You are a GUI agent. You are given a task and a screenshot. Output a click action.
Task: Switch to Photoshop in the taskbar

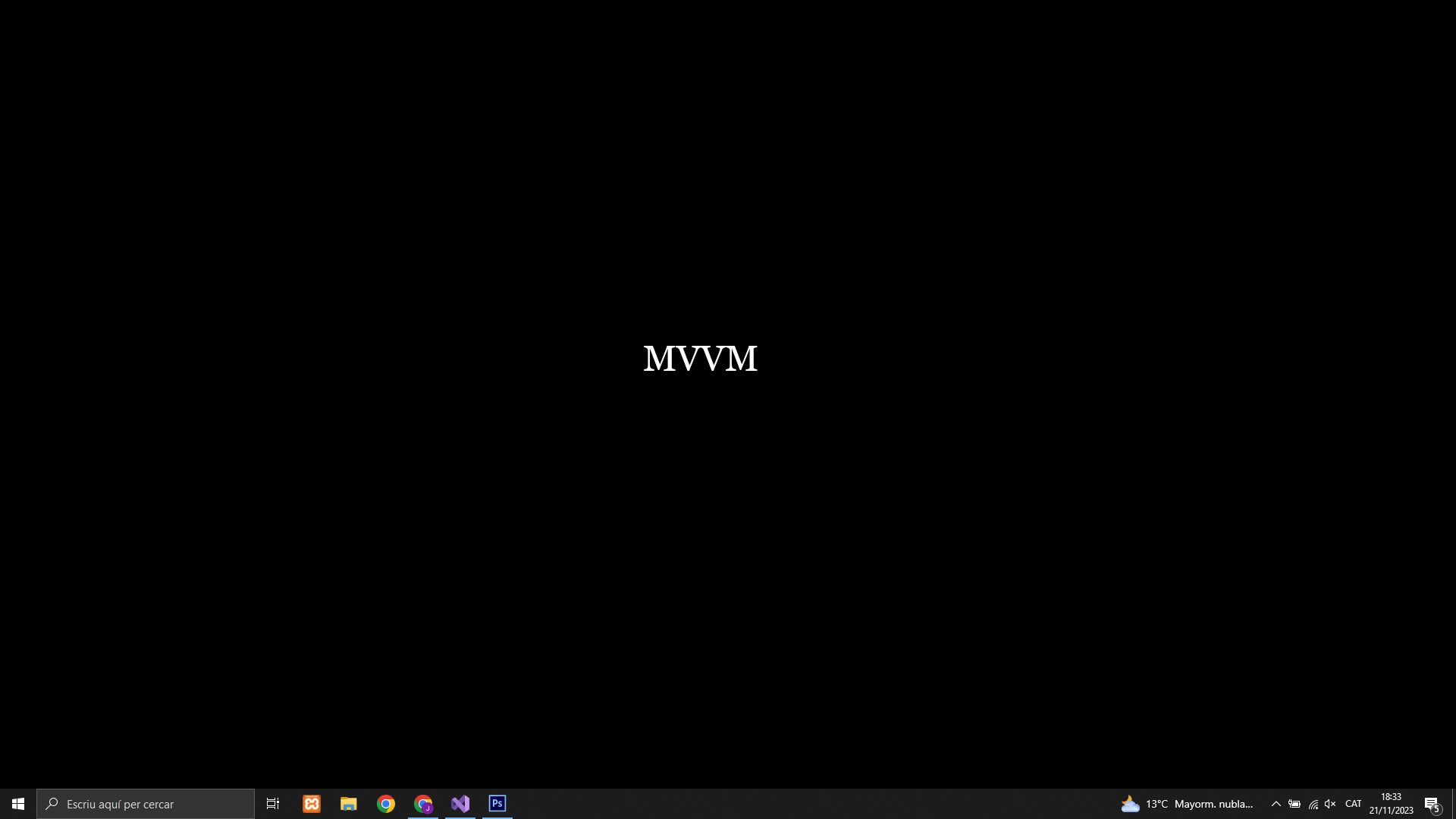(x=497, y=804)
